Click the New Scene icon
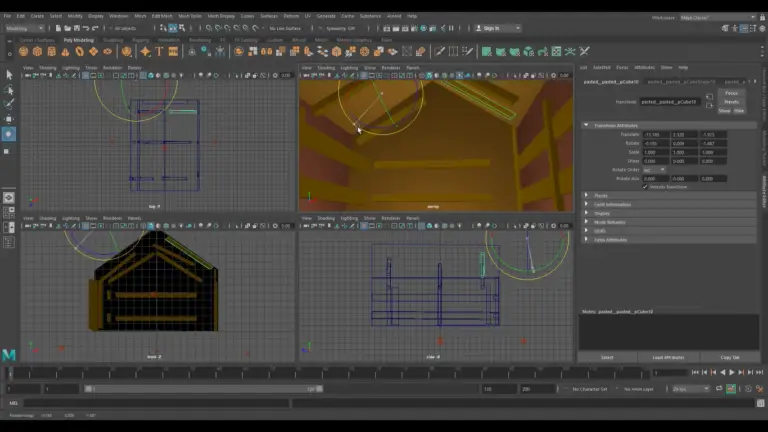768x432 pixels. [58, 28]
